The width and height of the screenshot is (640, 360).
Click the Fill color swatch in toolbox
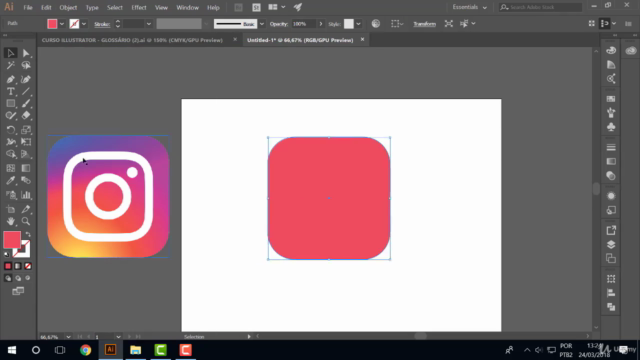pyautogui.click(x=12, y=240)
